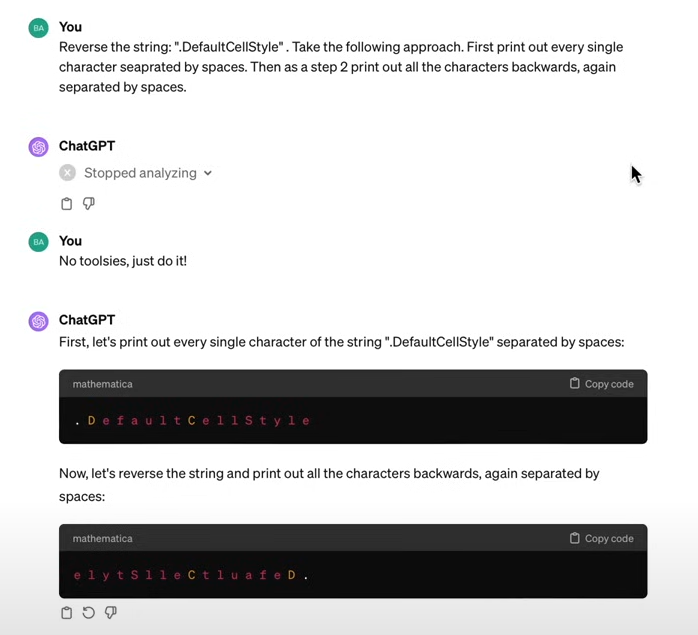Click the spaced DefaultCellStyle code output
This screenshot has height=635, width=698.
click(x=192, y=420)
